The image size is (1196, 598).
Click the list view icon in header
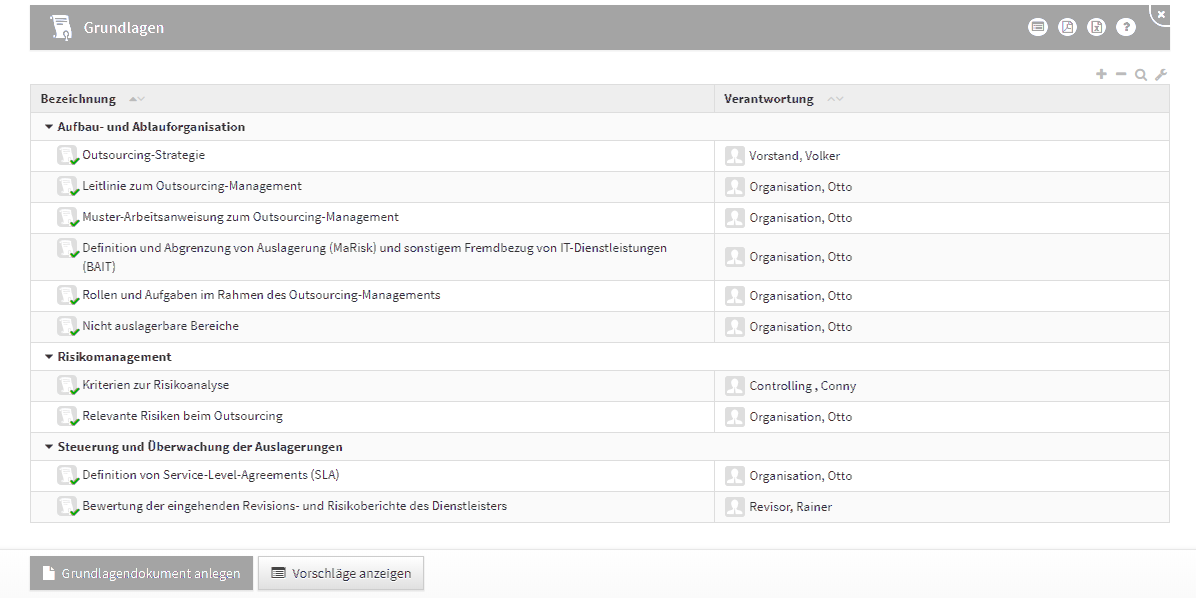point(1038,27)
